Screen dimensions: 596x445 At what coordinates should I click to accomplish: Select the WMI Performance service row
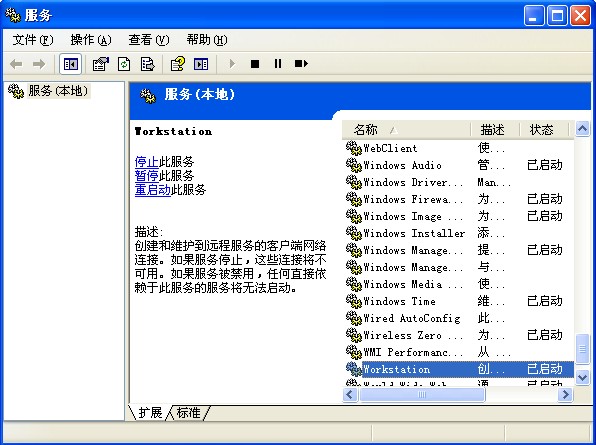point(458,352)
